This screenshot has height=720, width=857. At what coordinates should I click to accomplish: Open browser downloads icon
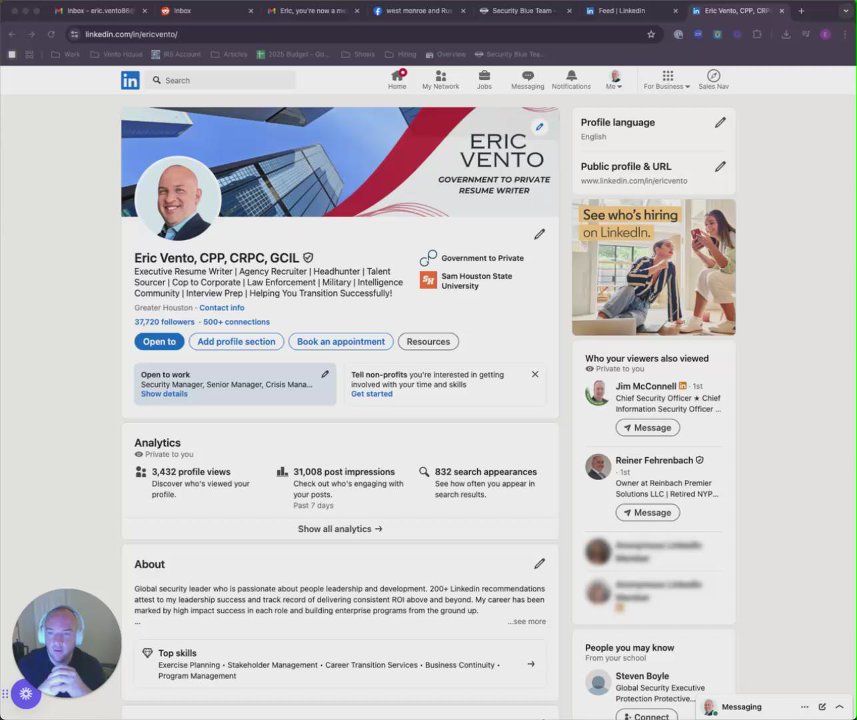coord(786,34)
